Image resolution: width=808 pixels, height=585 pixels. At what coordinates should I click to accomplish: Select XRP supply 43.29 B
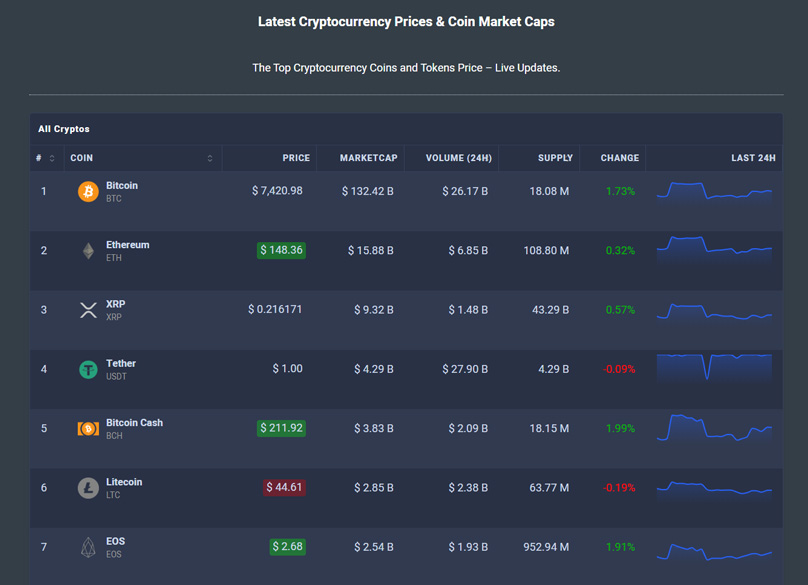click(x=550, y=310)
